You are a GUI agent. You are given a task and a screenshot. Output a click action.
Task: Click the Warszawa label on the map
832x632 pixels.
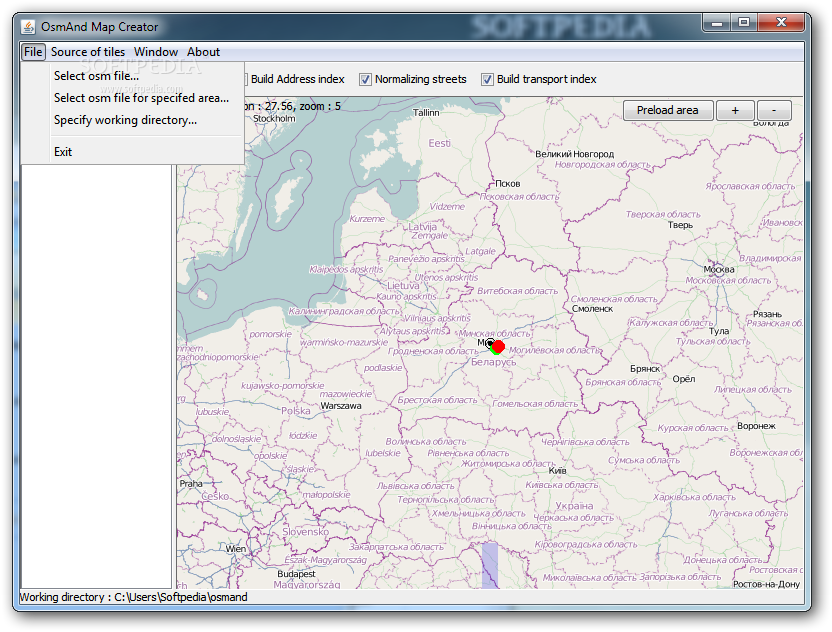point(341,406)
